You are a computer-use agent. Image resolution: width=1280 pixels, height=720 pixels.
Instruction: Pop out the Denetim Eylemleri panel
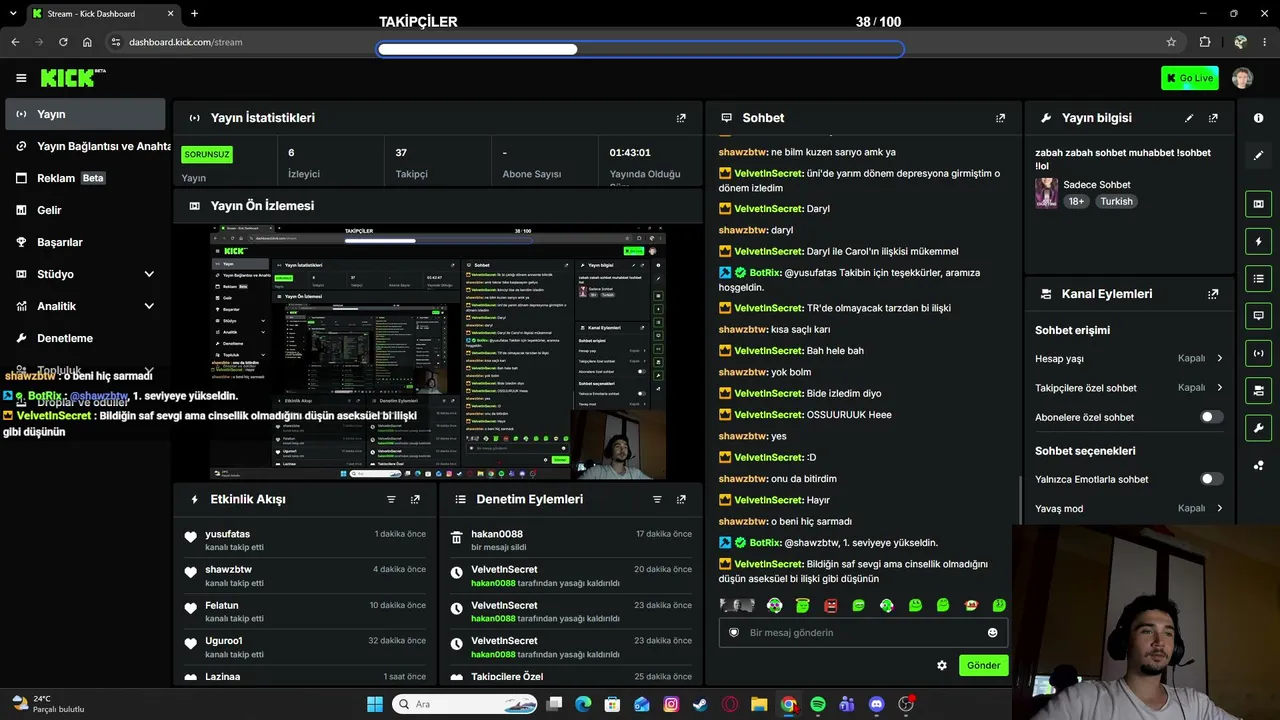[681, 499]
